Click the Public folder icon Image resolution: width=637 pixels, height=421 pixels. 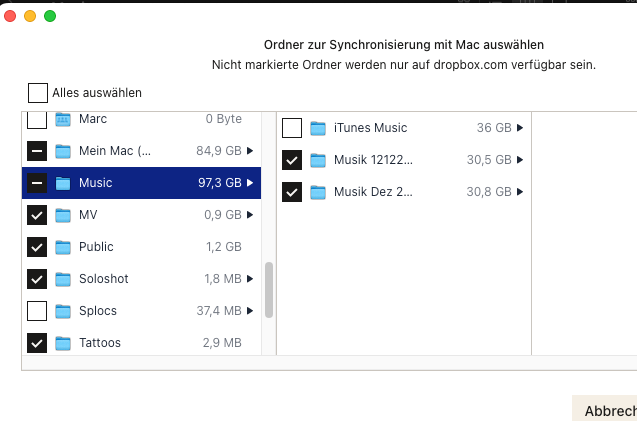(x=63, y=247)
